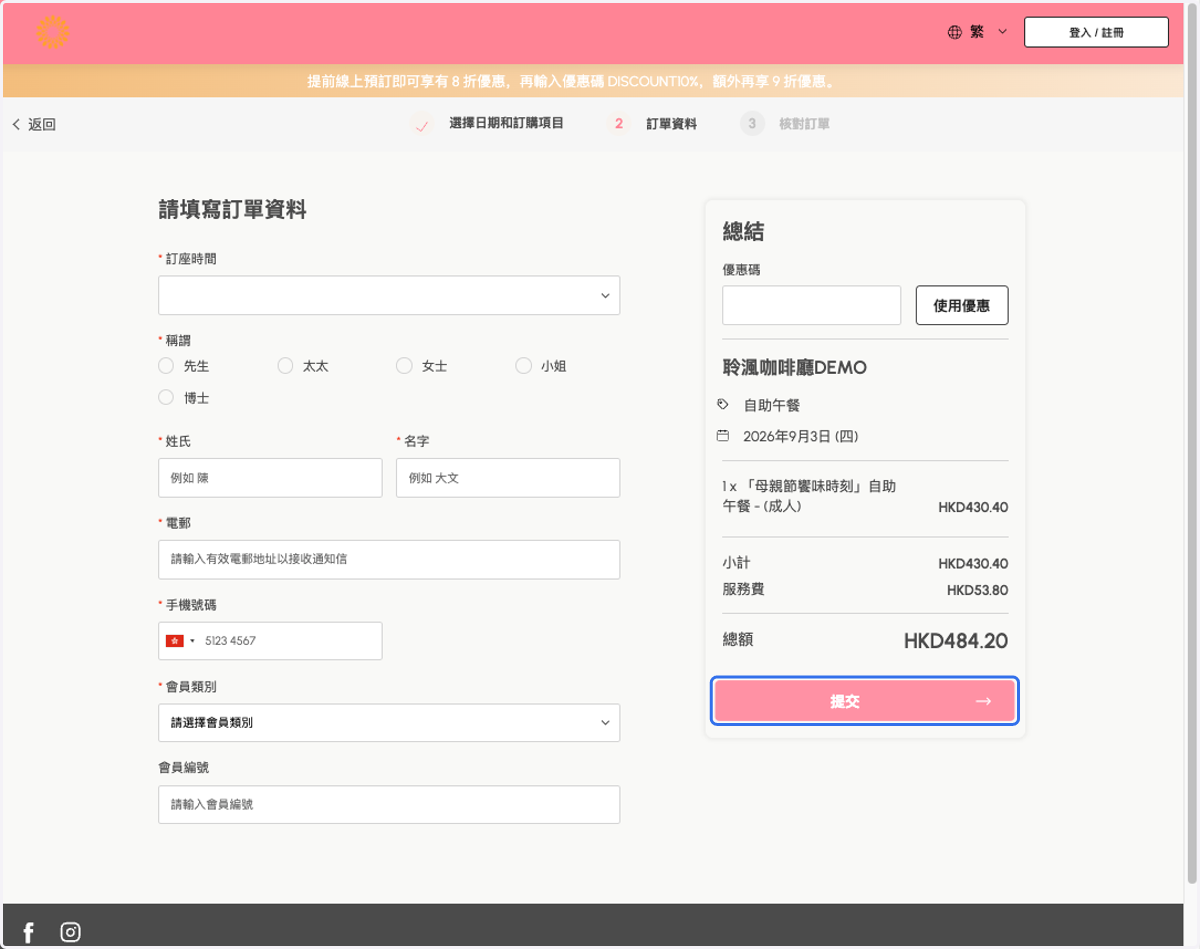The image size is (1200, 949).
Task: Click the checkmark step one icon
Action: coord(421,124)
